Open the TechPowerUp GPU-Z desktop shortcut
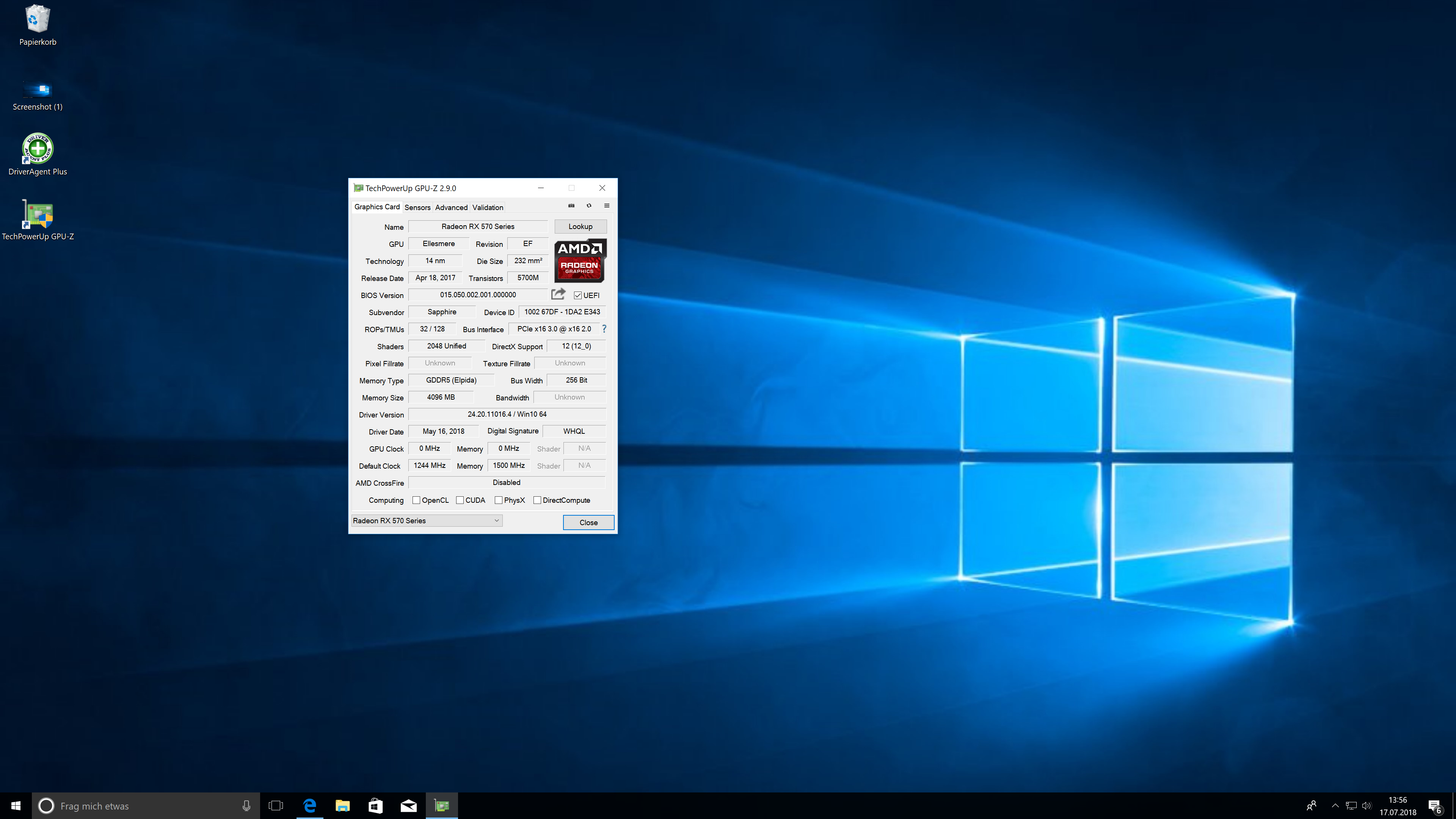The width and height of the screenshot is (1456, 819). (x=37, y=215)
